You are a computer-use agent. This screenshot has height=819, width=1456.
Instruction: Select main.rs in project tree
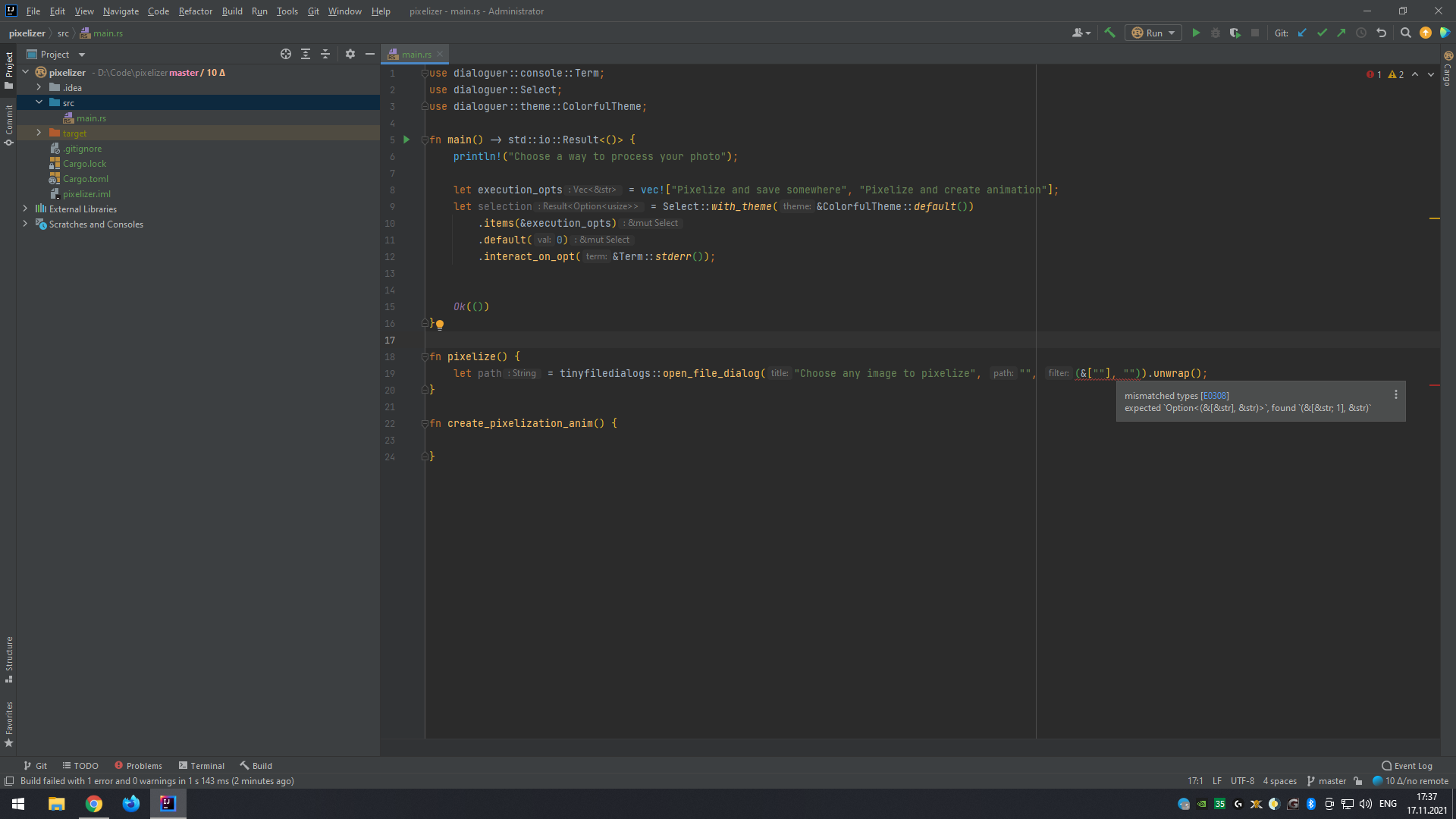click(91, 118)
